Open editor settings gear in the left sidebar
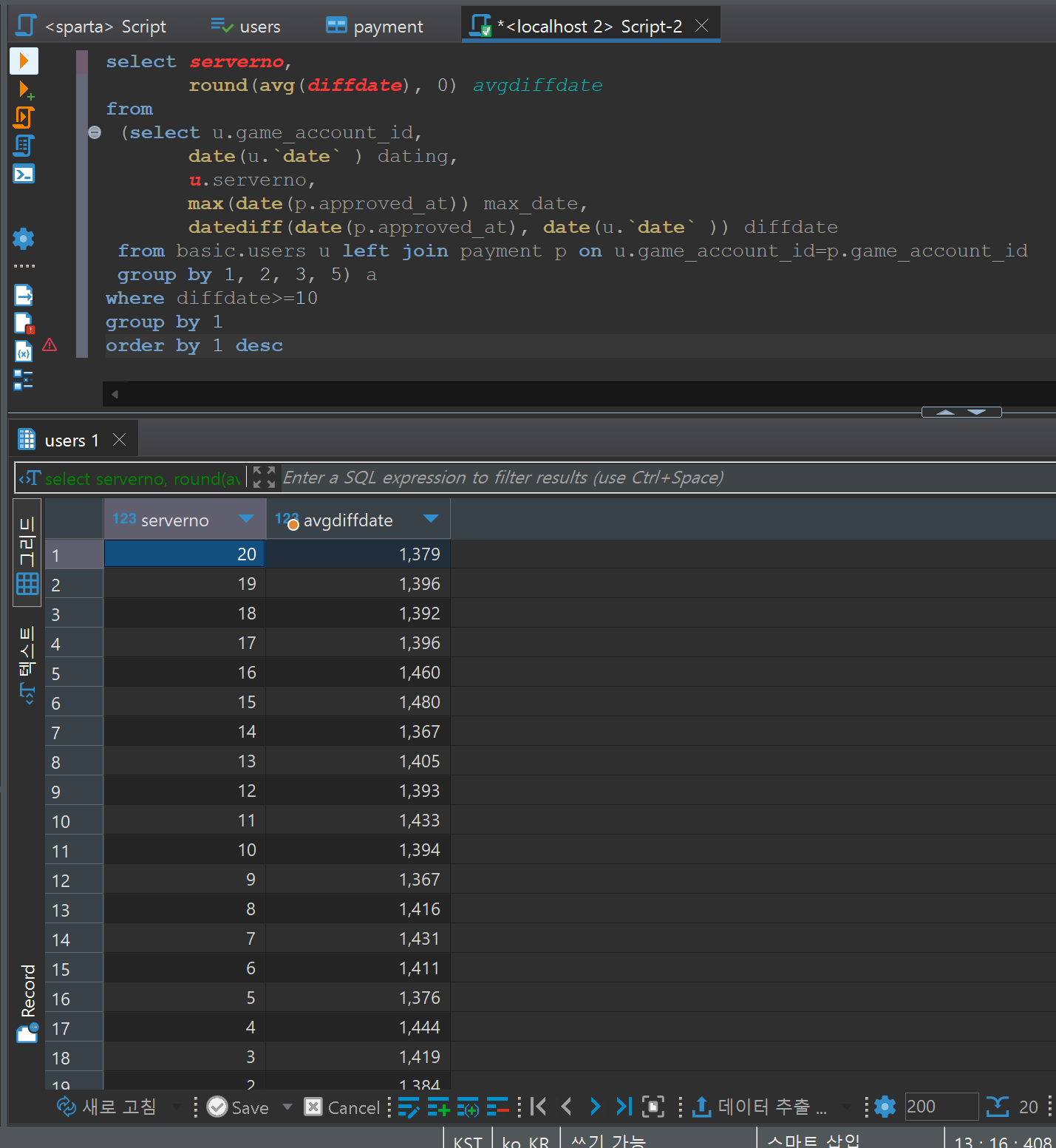 tap(24, 238)
